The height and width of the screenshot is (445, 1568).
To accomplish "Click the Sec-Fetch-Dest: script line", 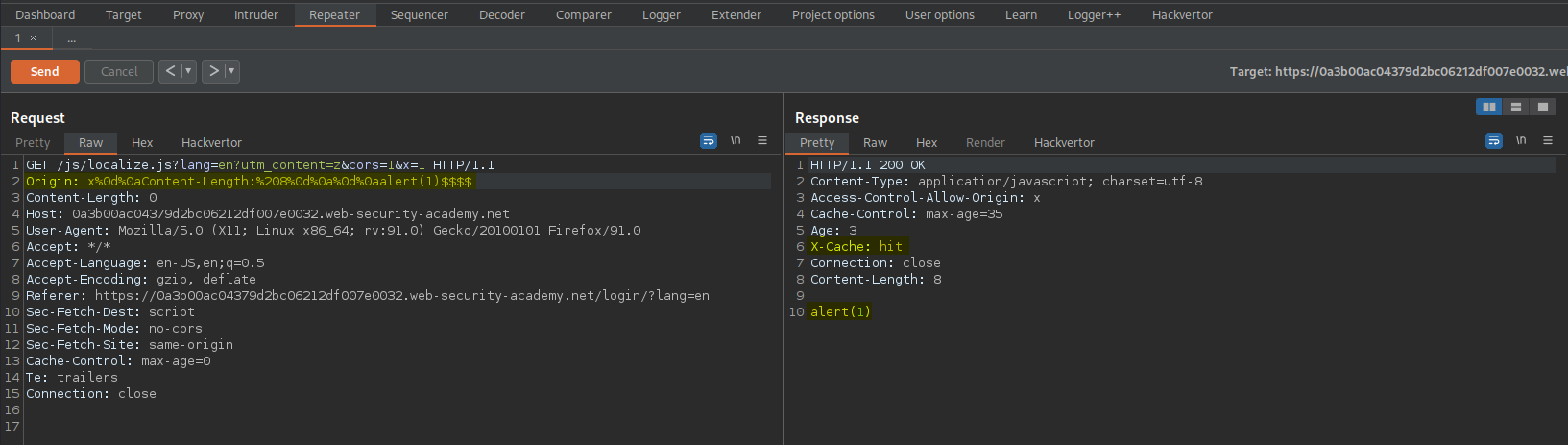I will click(110, 311).
